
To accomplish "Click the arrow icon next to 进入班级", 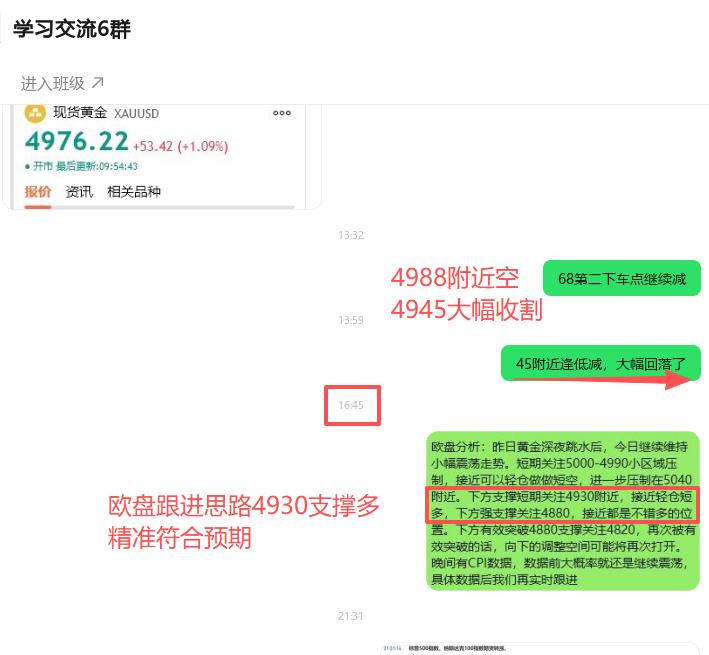I will point(97,82).
